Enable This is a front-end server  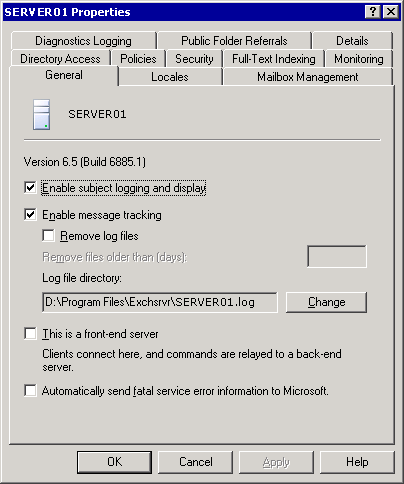pyautogui.click(x=30, y=334)
